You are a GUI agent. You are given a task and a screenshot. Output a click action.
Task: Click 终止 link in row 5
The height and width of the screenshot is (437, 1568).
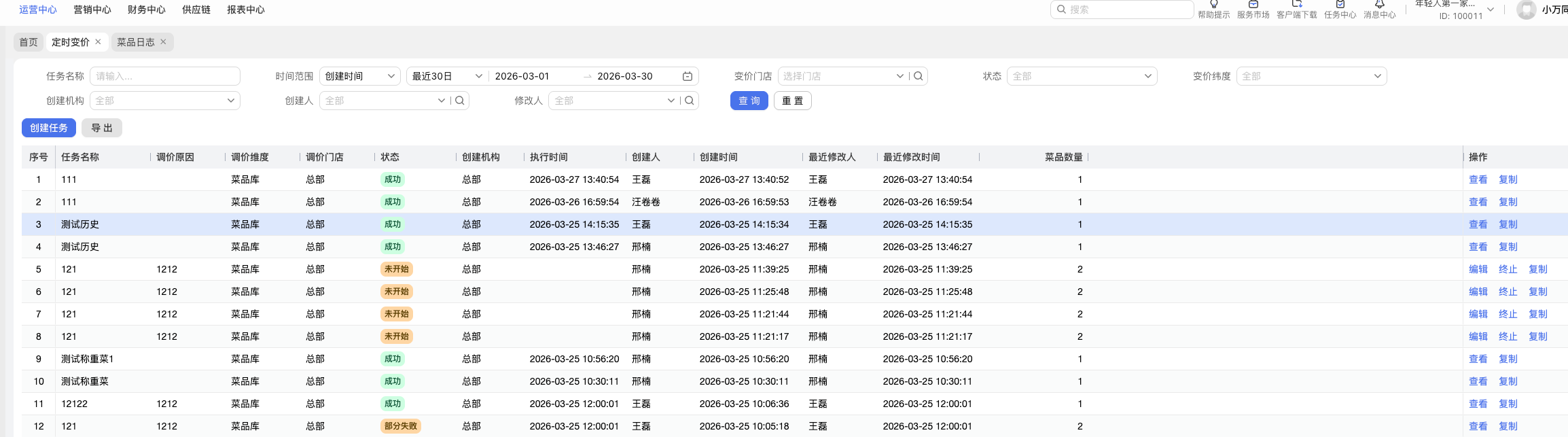coord(1508,269)
